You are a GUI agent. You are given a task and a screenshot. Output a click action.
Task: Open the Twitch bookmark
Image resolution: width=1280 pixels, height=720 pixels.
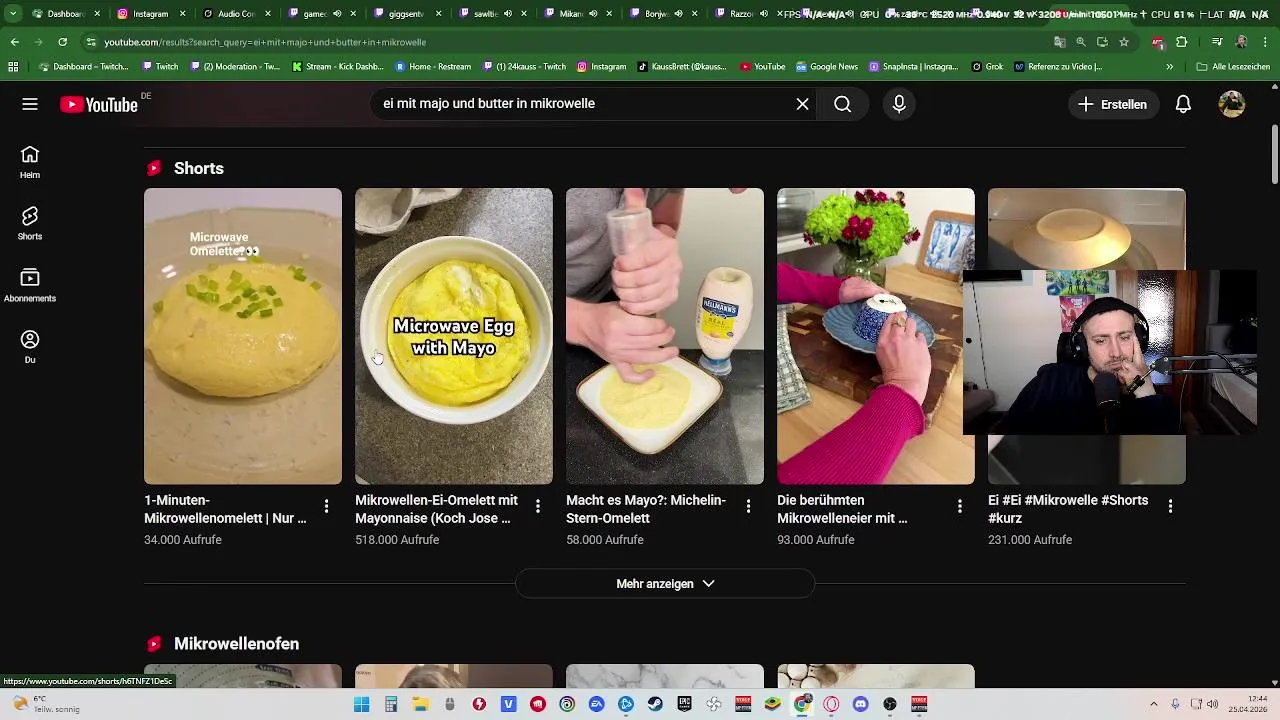pos(160,66)
